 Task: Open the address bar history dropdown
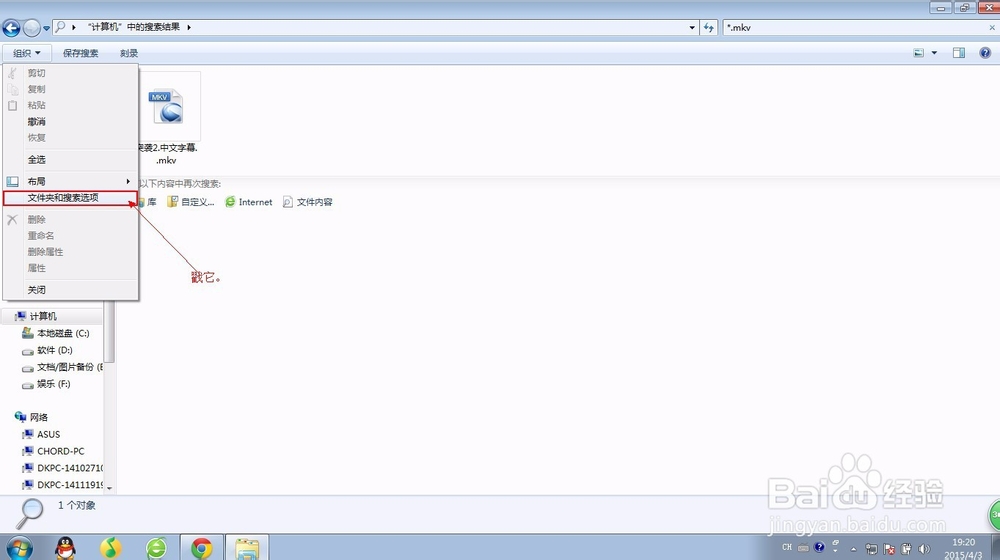pyautogui.click(x=692, y=27)
